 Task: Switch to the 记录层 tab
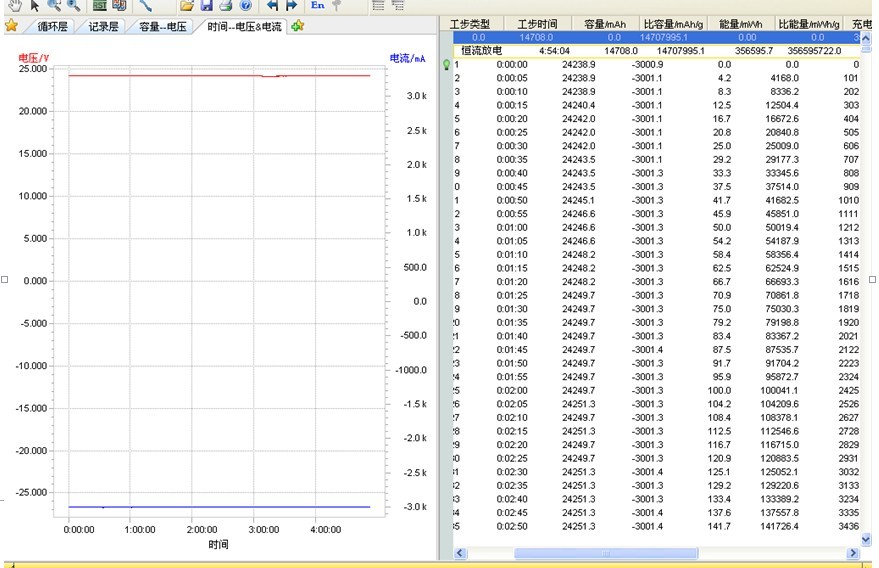(x=103, y=26)
